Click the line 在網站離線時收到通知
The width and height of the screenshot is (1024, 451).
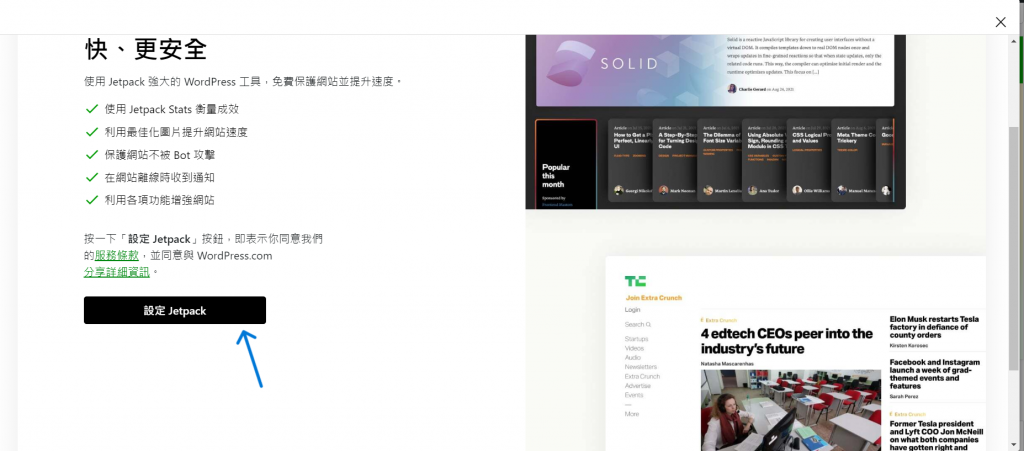(x=159, y=177)
